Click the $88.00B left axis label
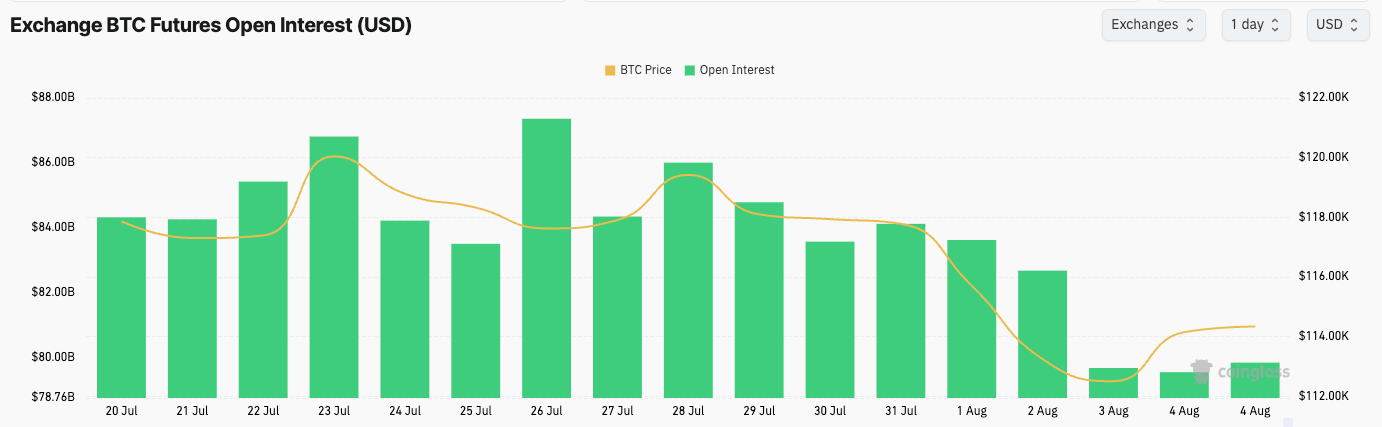This screenshot has height=427, width=1382. click(x=54, y=97)
